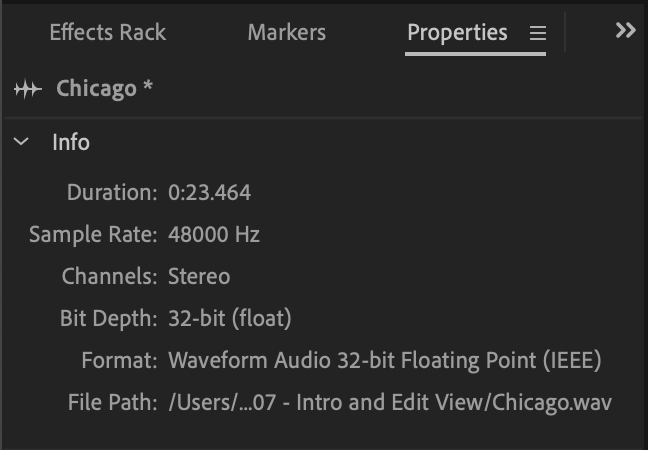Switch to the Markers tab
The width and height of the screenshot is (648, 450).
tap(286, 32)
